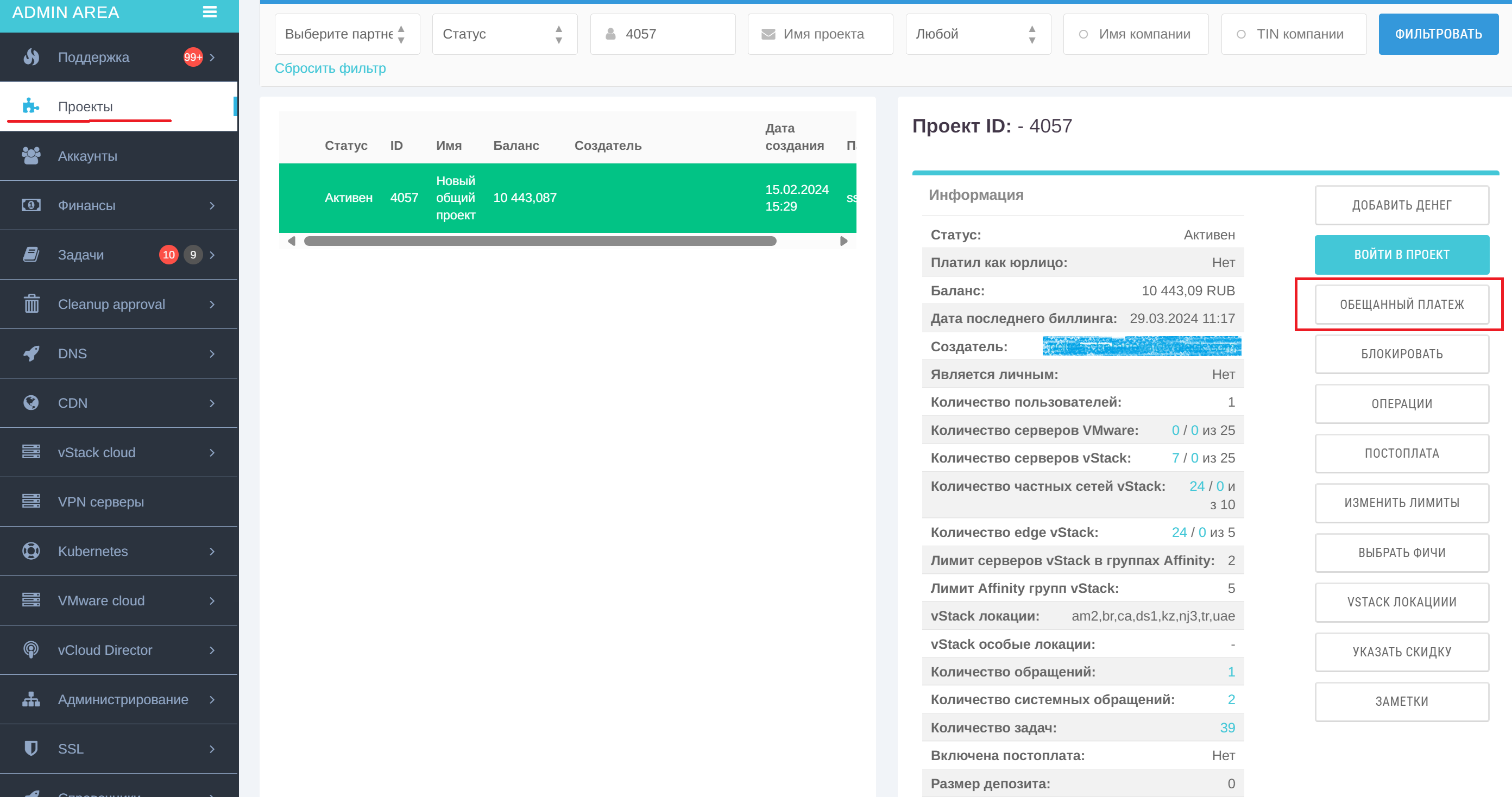
Task: Click the Cleanup approval trash icon
Action: (x=31, y=304)
